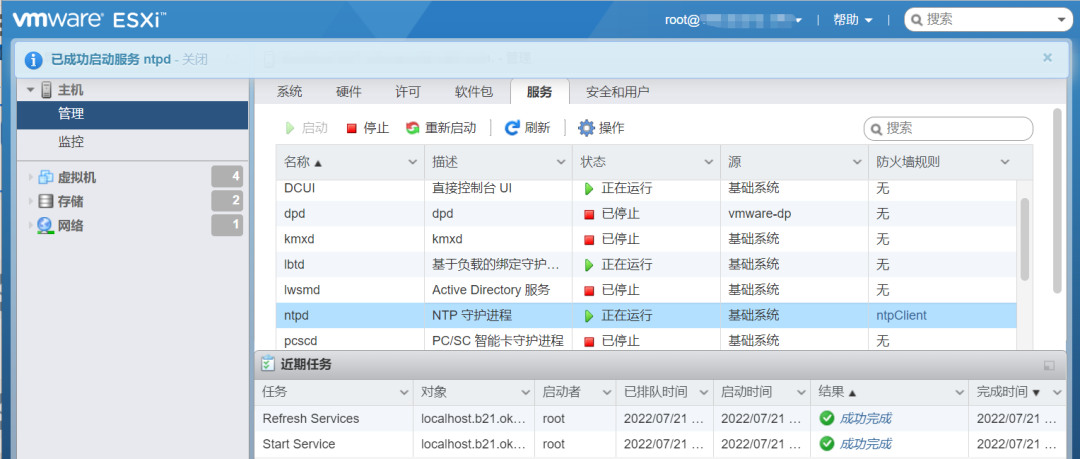Click the 停止 stop button
This screenshot has height=459, width=1080.
368,128
